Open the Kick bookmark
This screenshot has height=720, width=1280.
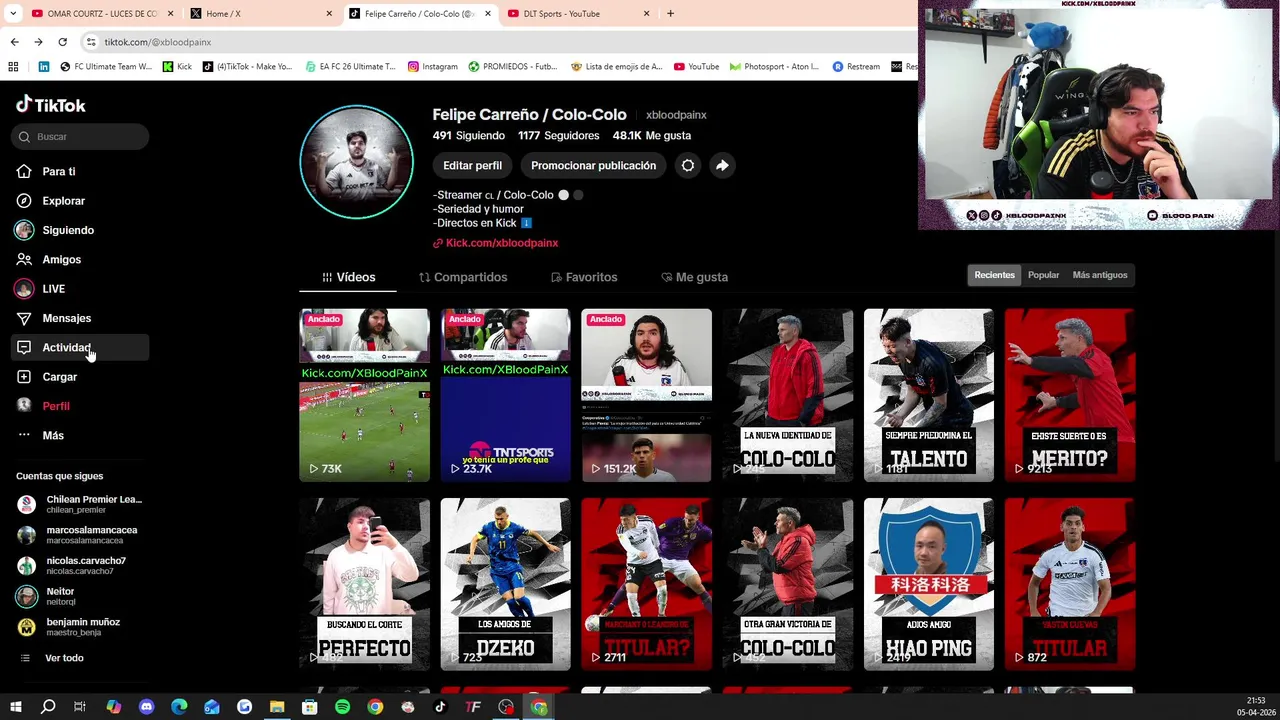tap(177, 67)
